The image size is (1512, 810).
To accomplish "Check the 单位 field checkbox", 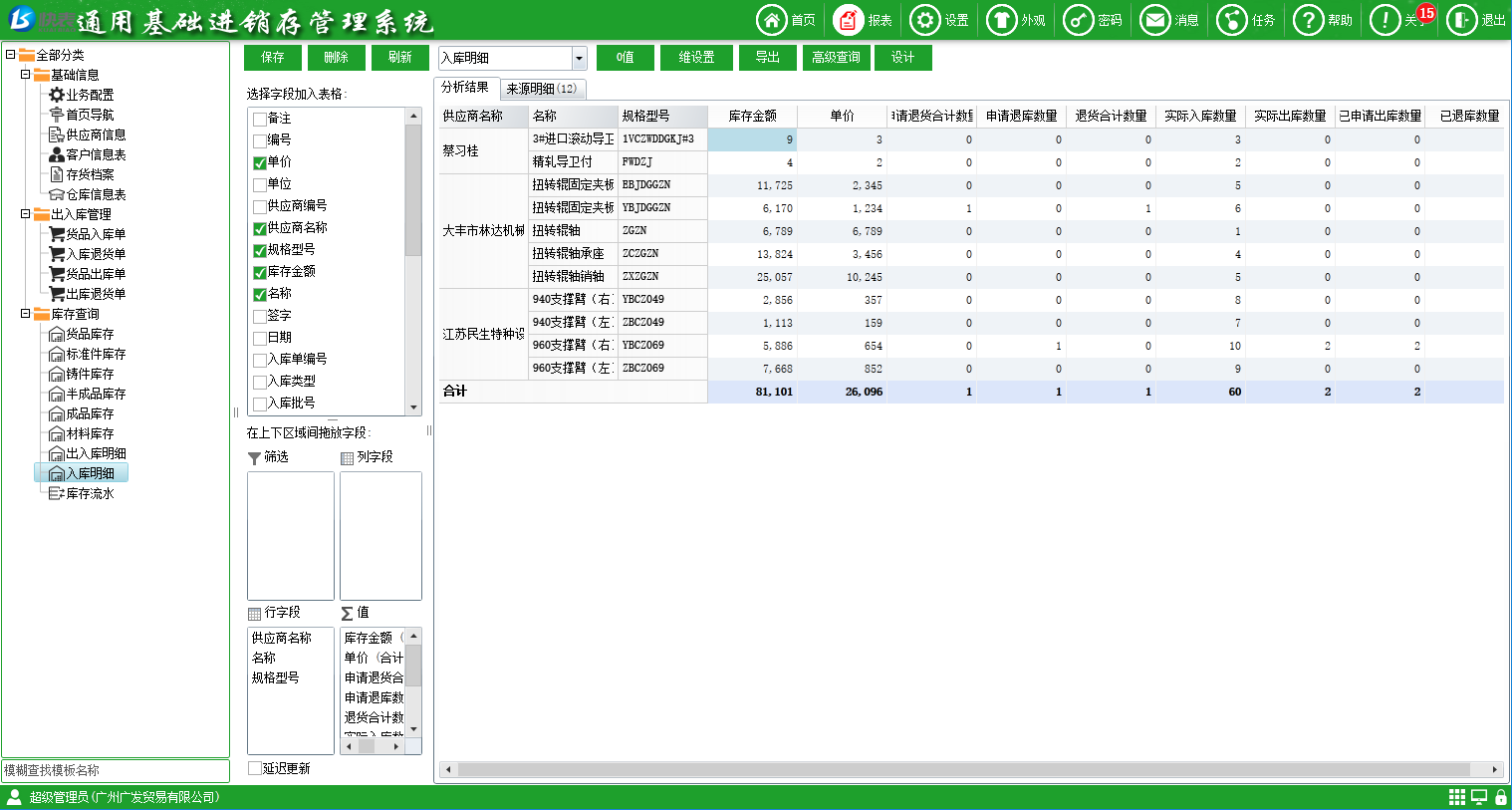I will pyautogui.click(x=260, y=184).
